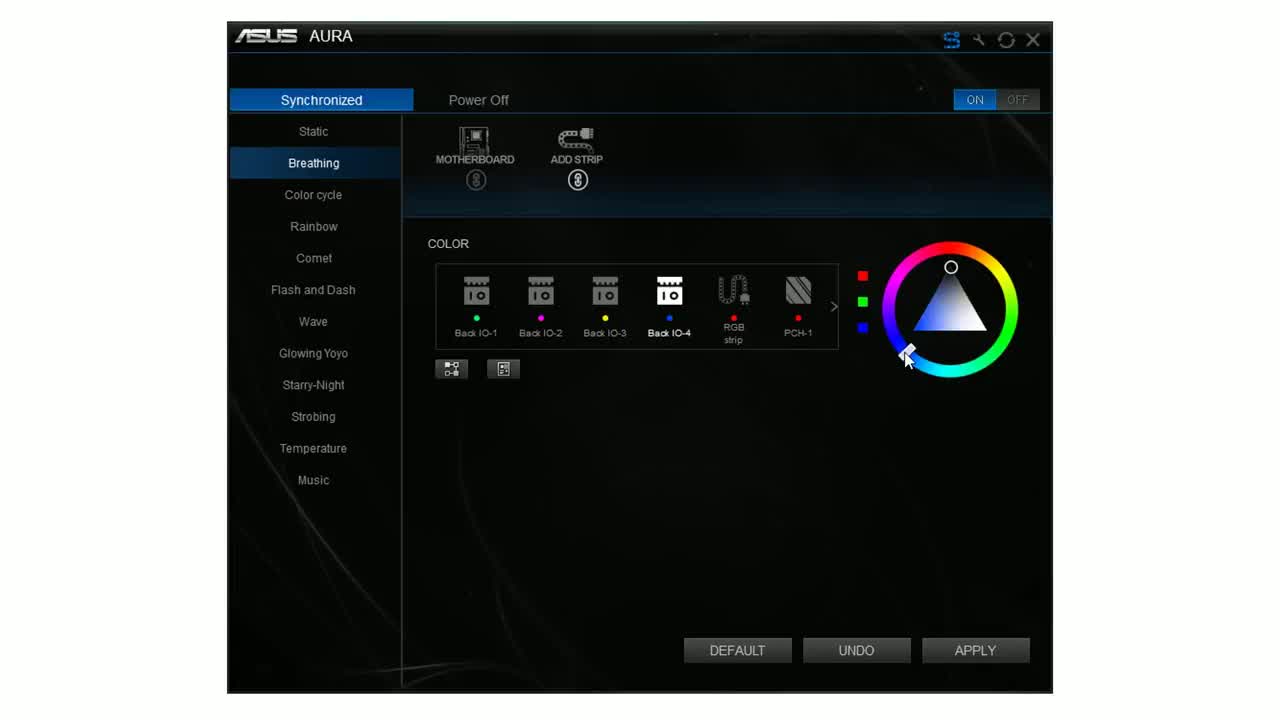Choose the Strobing effect
This screenshot has width=1280, height=720.
pyautogui.click(x=314, y=417)
